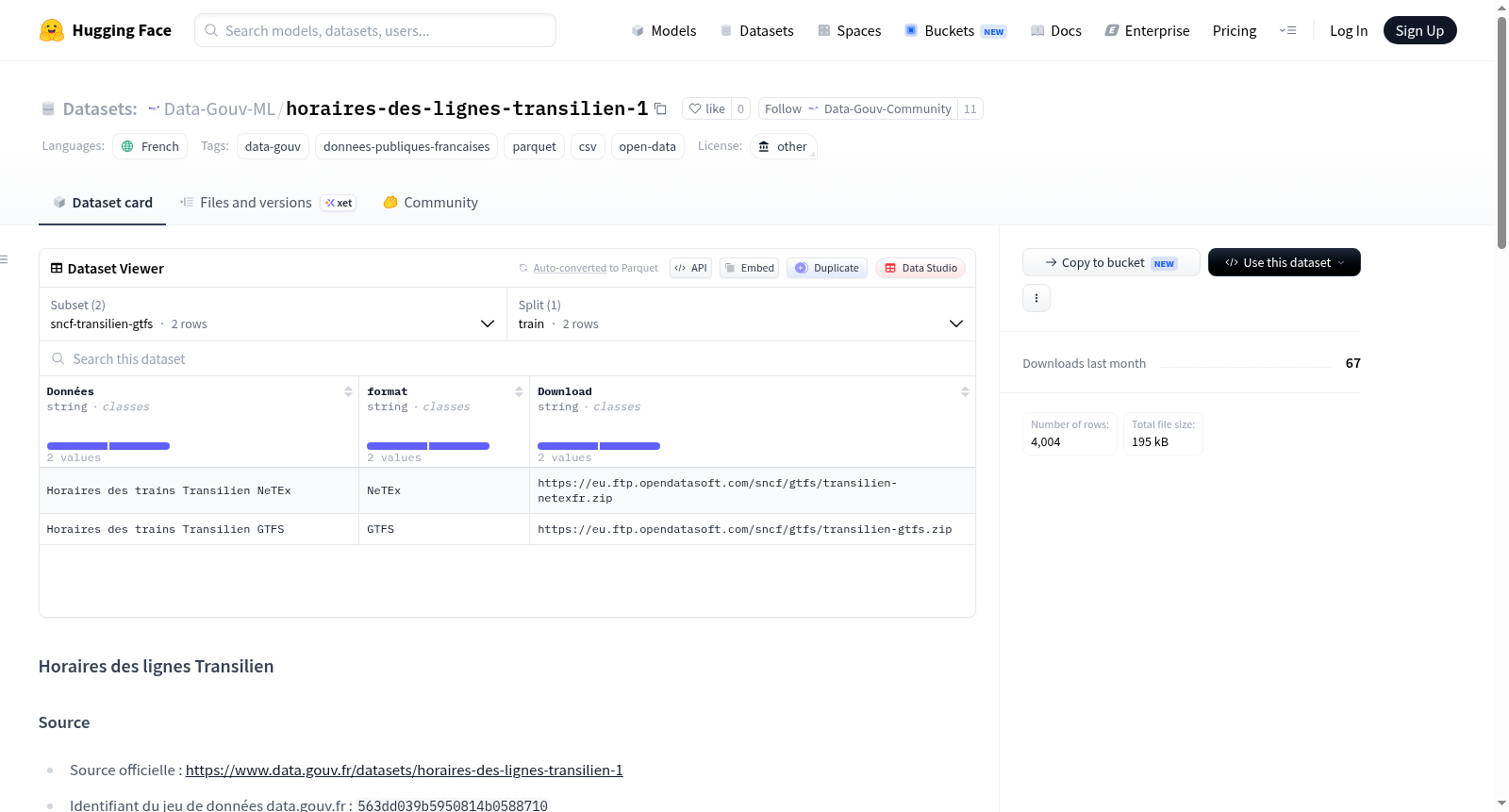Expand the Subset sncf-transilien-gtfs dropdown

tap(274, 314)
